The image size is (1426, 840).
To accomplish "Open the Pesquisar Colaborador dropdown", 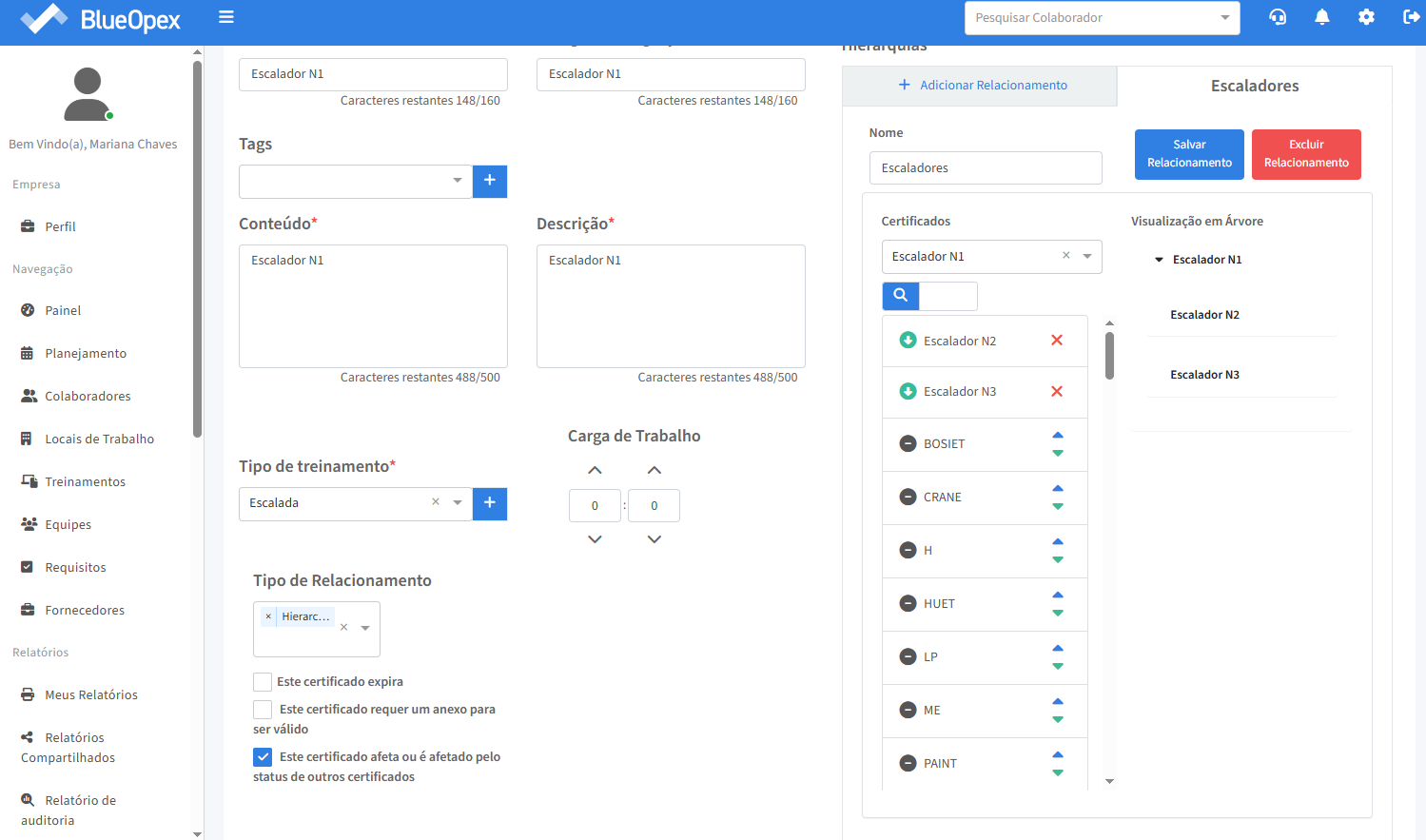I will coord(1224,18).
